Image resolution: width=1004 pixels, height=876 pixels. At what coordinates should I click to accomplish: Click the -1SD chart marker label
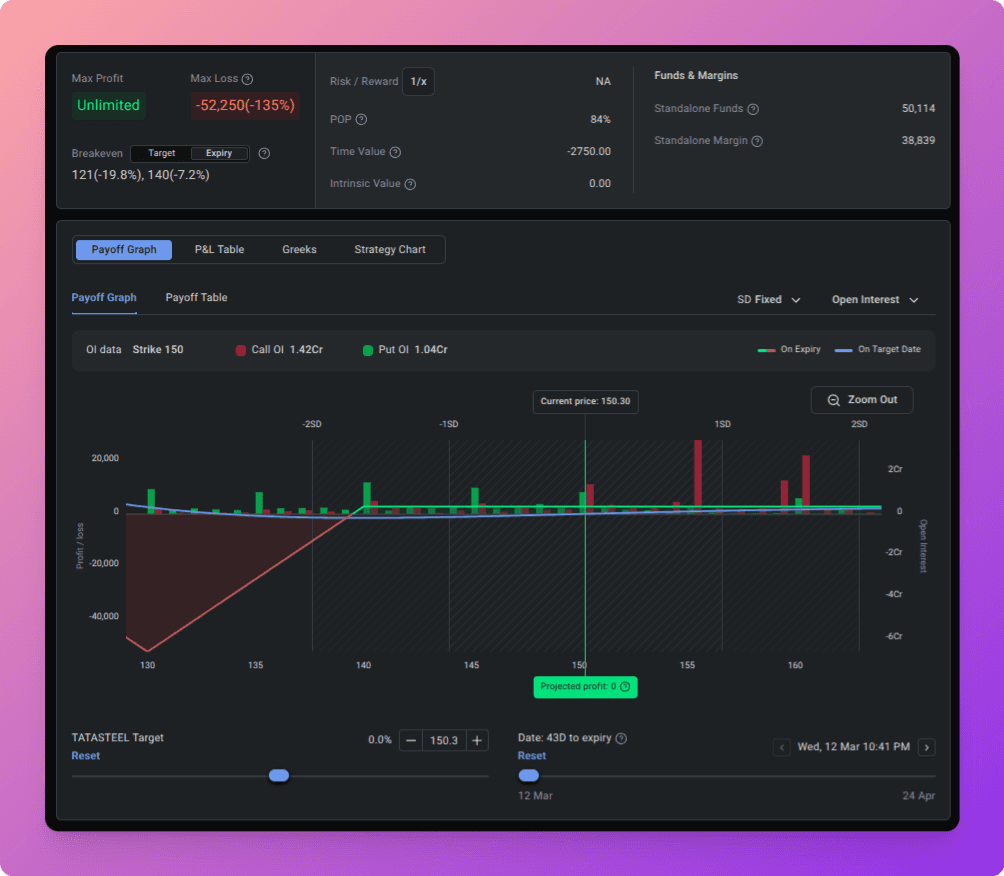pos(448,425)
